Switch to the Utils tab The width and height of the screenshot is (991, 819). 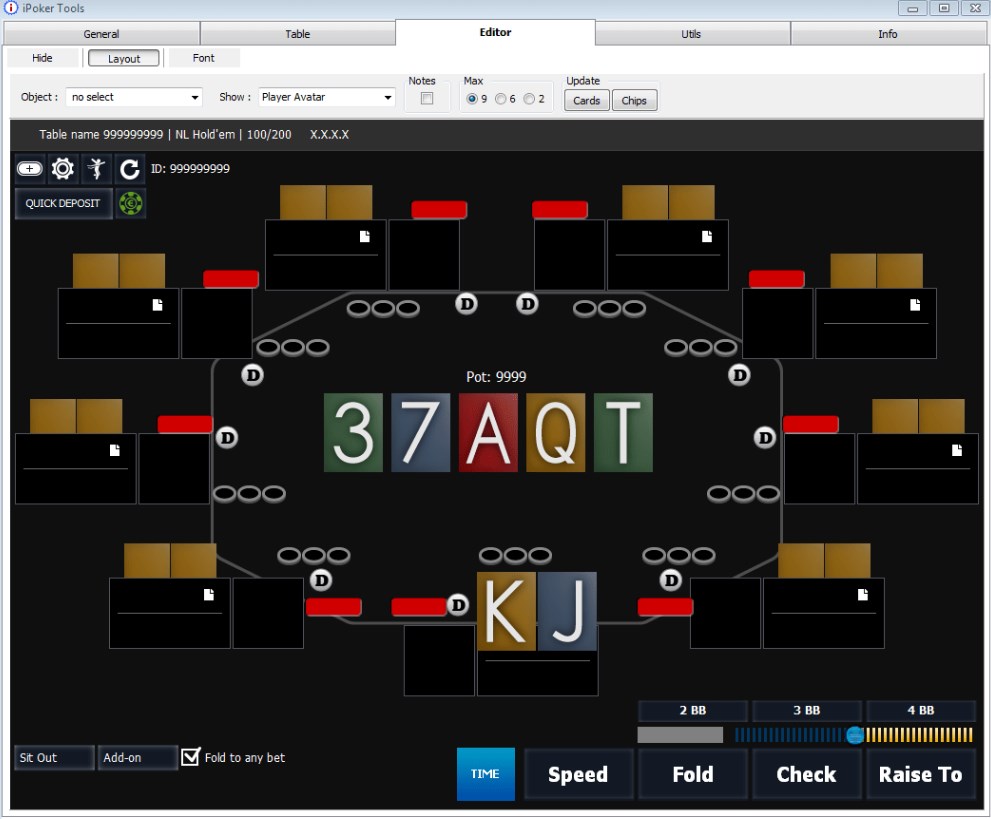coord(691,32)
